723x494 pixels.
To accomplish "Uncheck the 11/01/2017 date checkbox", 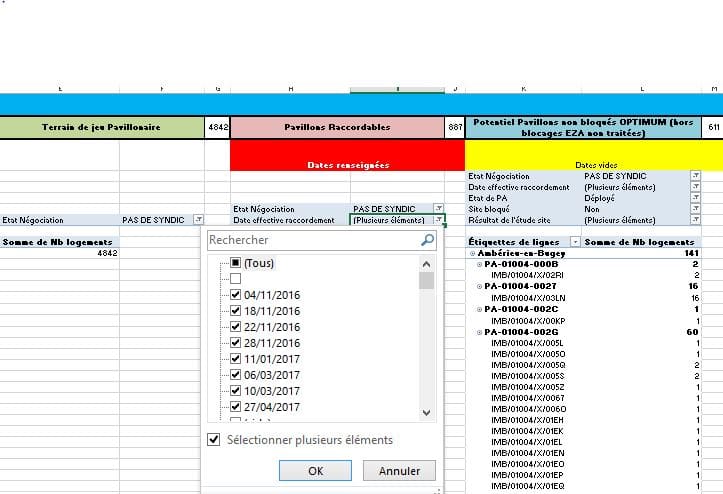I will [x=235, y=359].
